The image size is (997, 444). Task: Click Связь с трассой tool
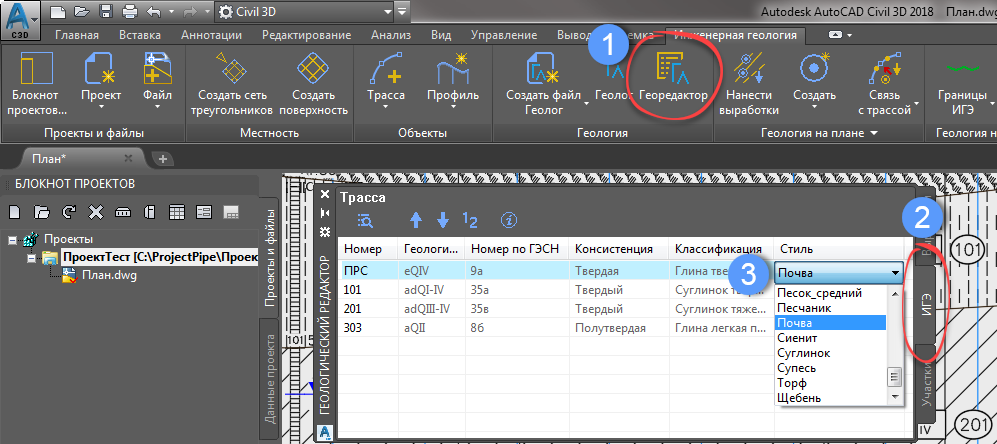pos(884,83)
